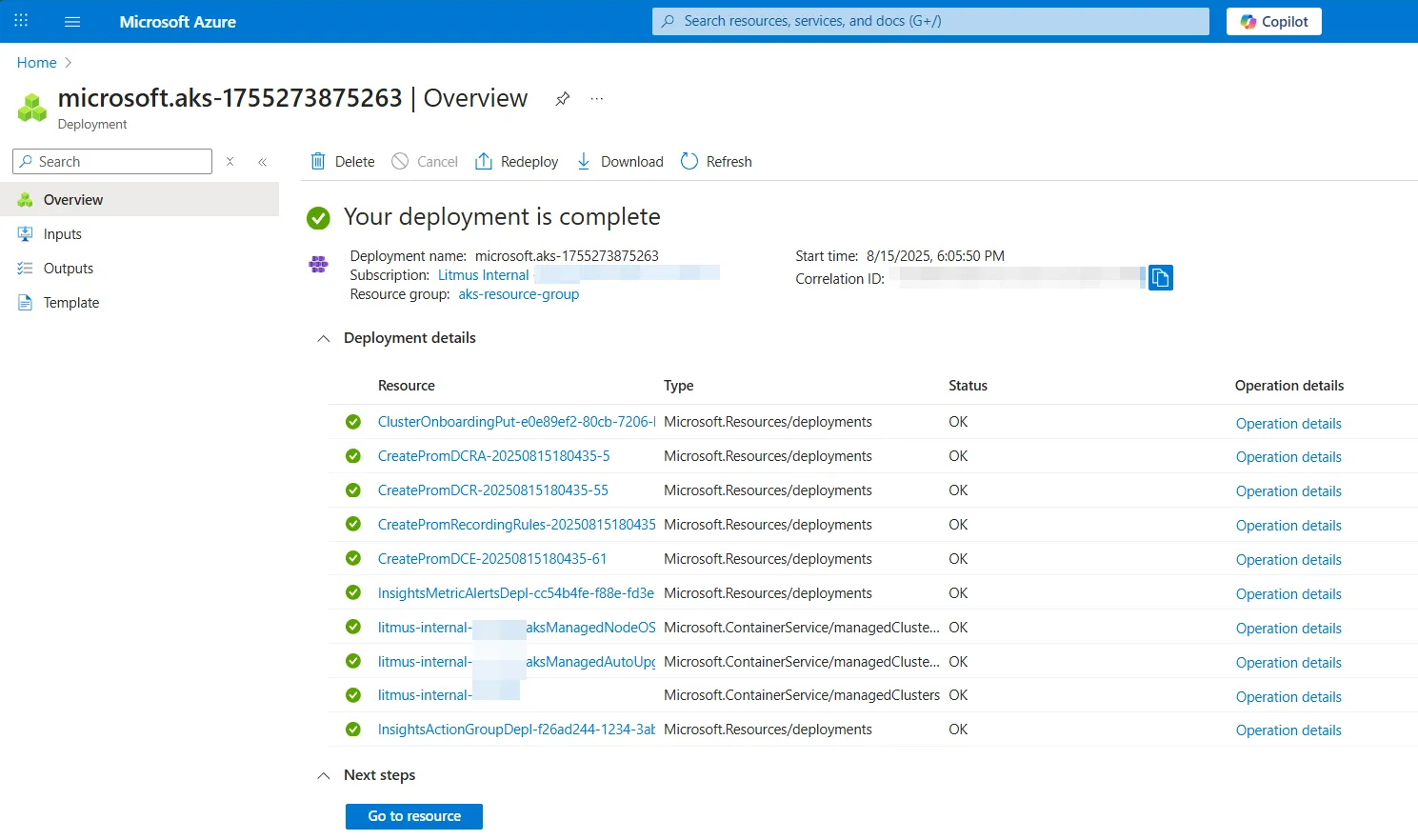The image size is (1418, 840).
Task: Open the hamburger portal menu
Action: coord(72,21)
